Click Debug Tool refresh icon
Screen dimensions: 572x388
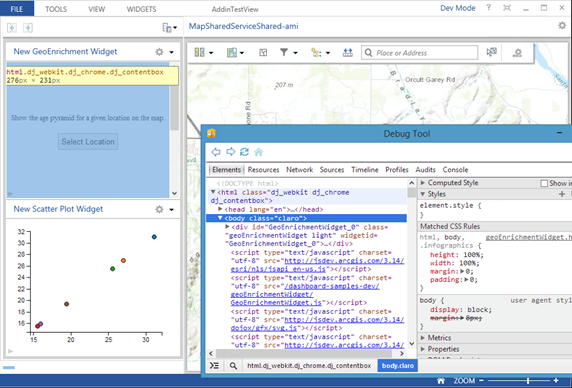[x=244, y=152]
